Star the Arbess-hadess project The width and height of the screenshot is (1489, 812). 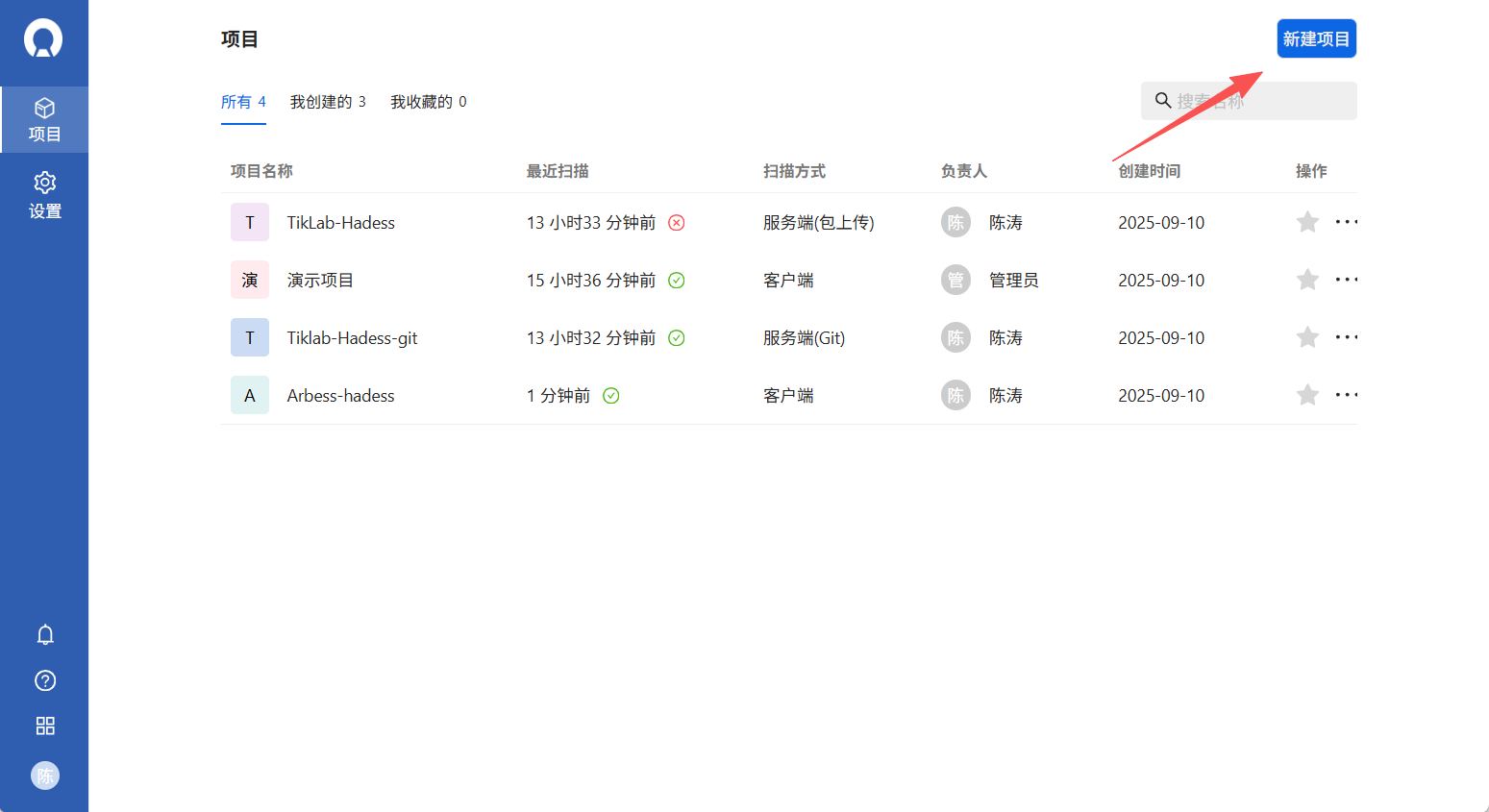point(1307,395)
